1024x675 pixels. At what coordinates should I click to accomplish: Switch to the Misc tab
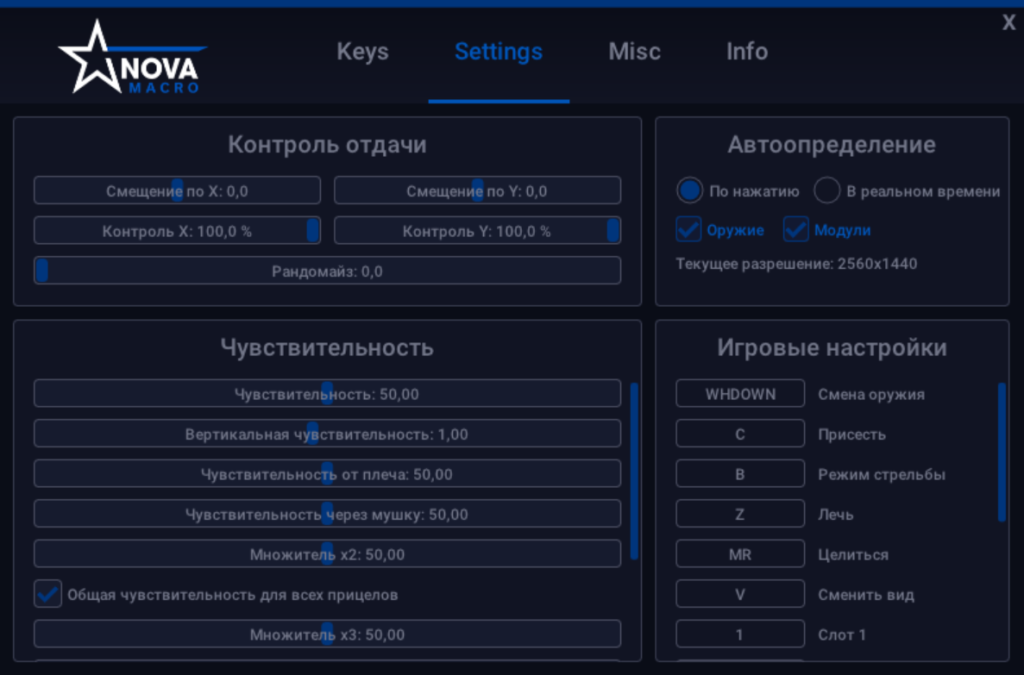[x=634, y=52]
